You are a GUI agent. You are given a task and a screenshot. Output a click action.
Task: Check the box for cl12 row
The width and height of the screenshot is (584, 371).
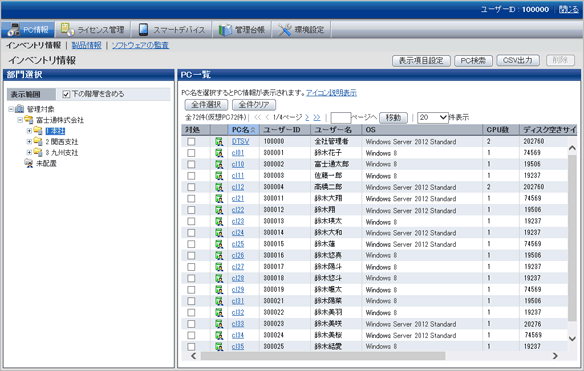191,187
